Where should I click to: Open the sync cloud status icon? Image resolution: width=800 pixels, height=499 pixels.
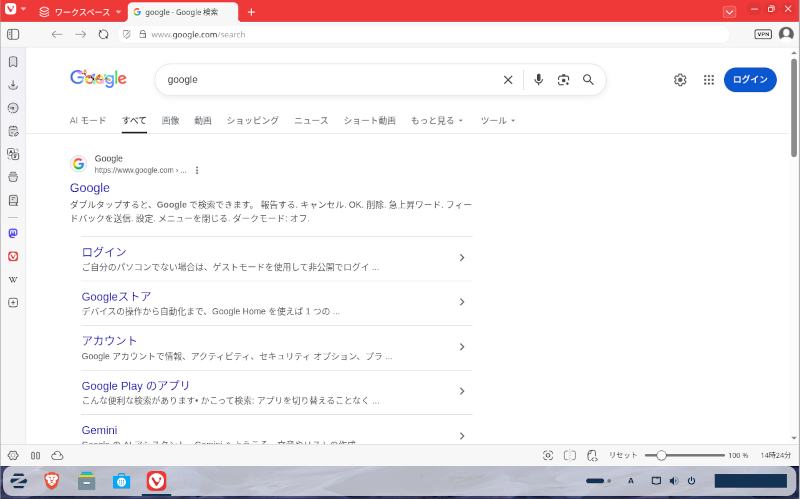click(57, 456)
